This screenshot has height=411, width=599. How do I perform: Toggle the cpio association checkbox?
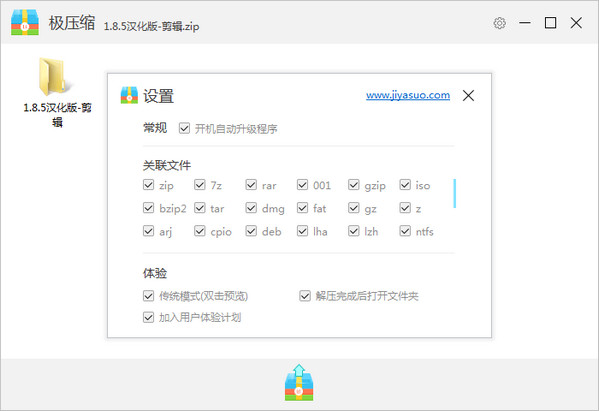coord(200,231)
